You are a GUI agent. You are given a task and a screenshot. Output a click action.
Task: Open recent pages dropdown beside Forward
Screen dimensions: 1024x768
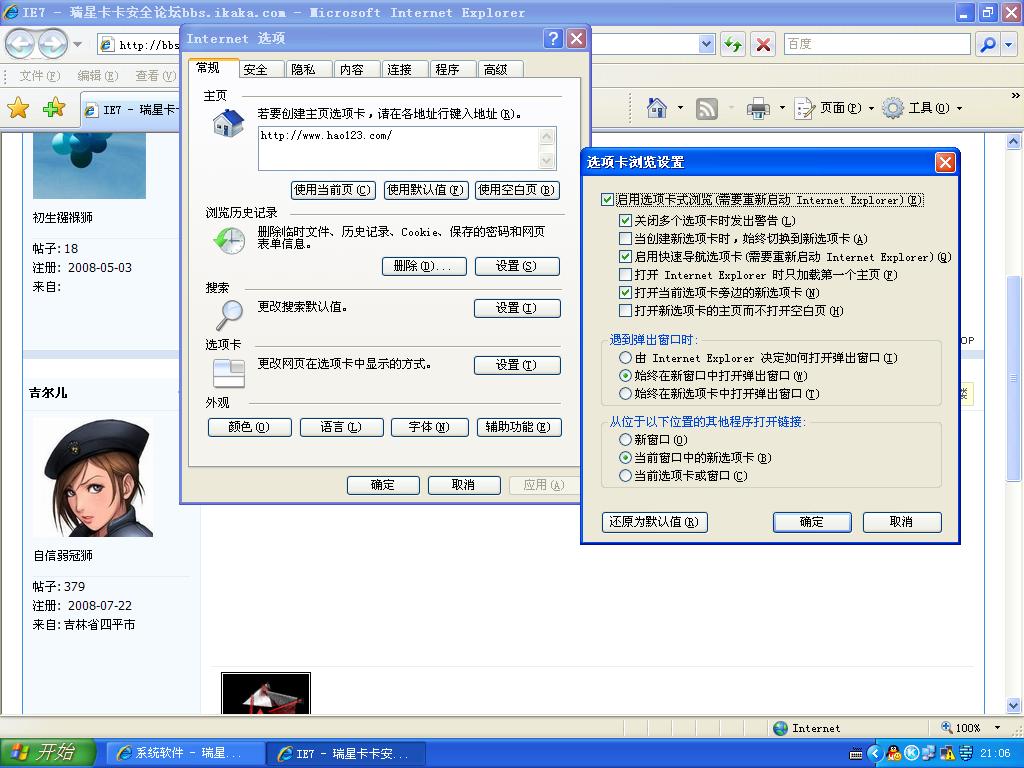point(78,44)
